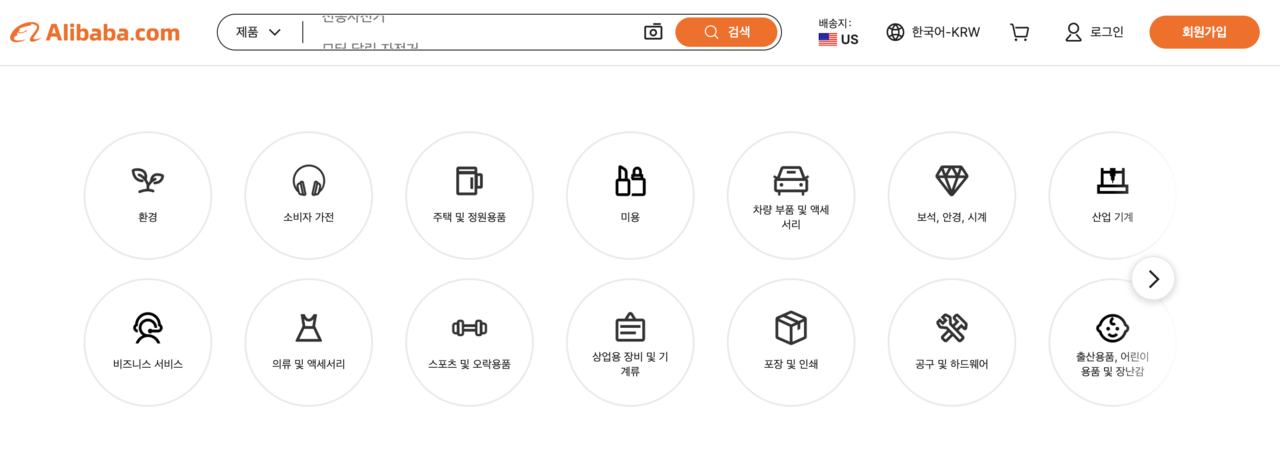
Task: Click the 로그인 login link
Action: 1094,32
